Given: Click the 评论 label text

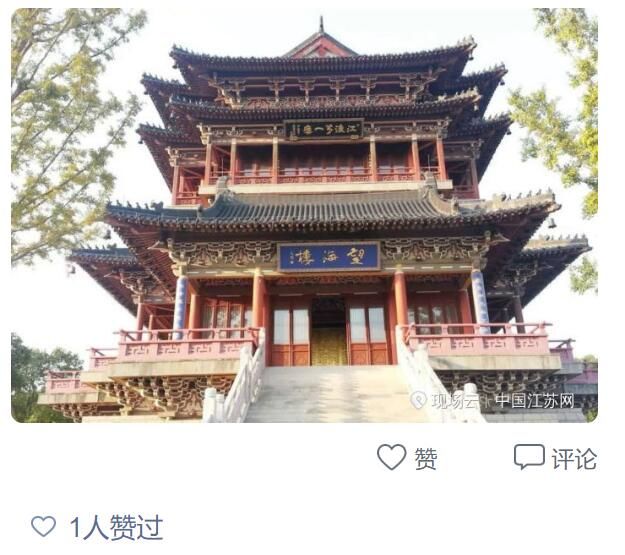Looking at the screenshot, I should (574, 459).
